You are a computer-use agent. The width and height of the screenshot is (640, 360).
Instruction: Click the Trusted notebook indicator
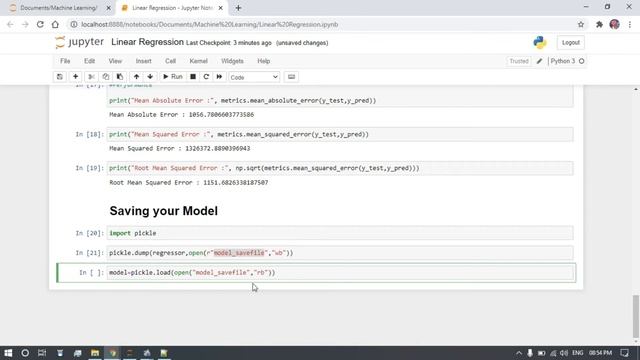click(x=519, y=61)
